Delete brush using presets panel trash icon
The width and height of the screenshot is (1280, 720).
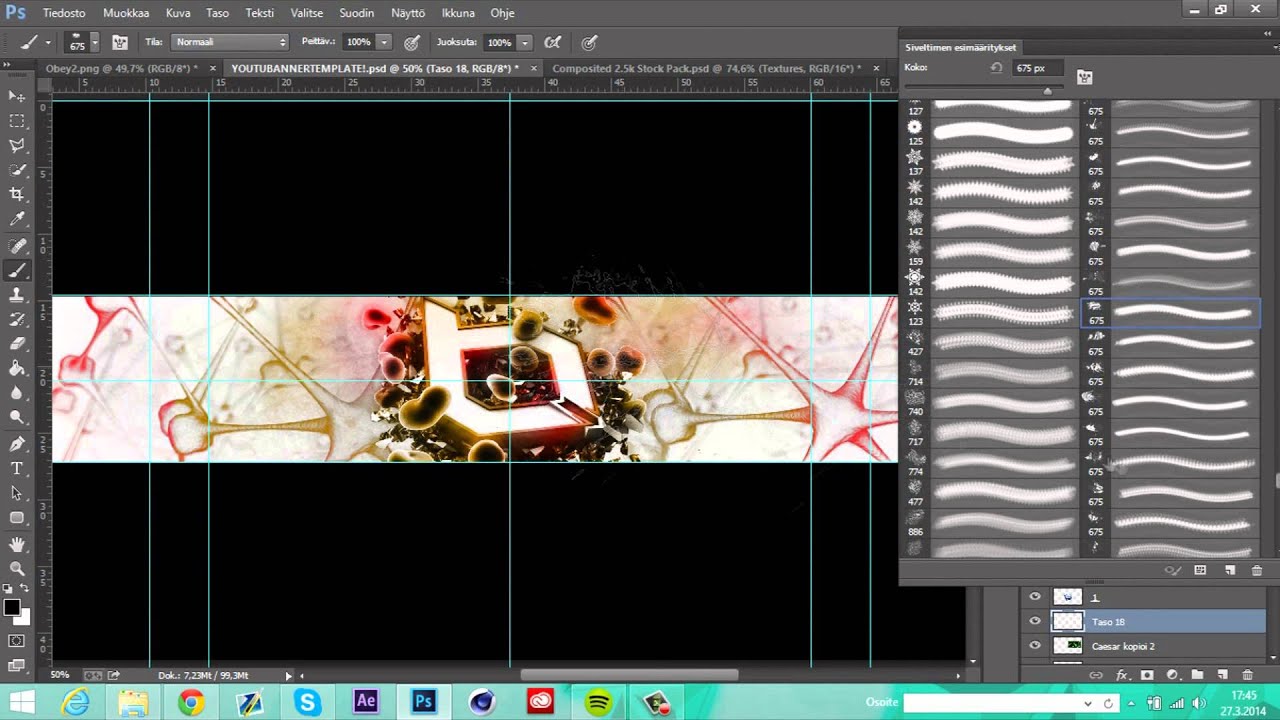pyautogui.click(x=1257, y=570)
